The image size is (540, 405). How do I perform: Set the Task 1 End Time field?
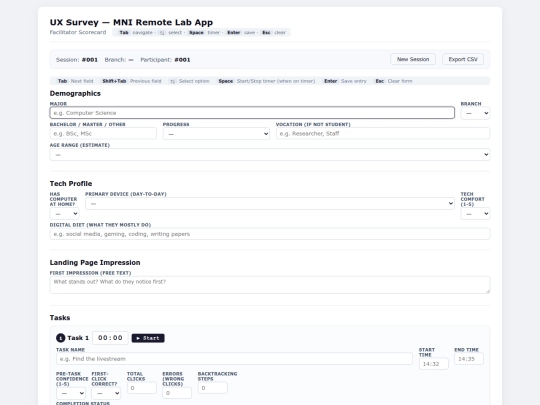469,359
